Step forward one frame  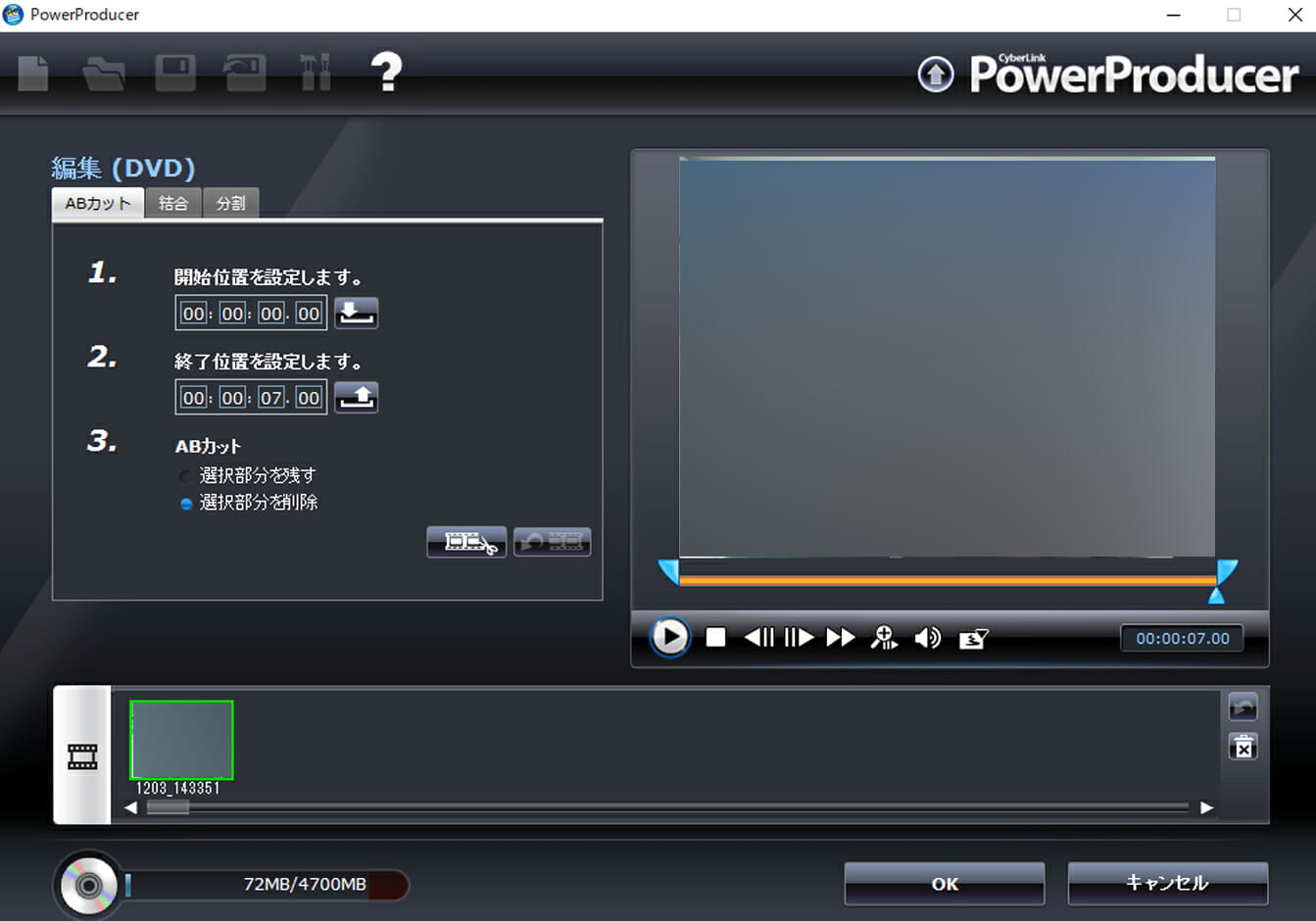pos(800,638)
